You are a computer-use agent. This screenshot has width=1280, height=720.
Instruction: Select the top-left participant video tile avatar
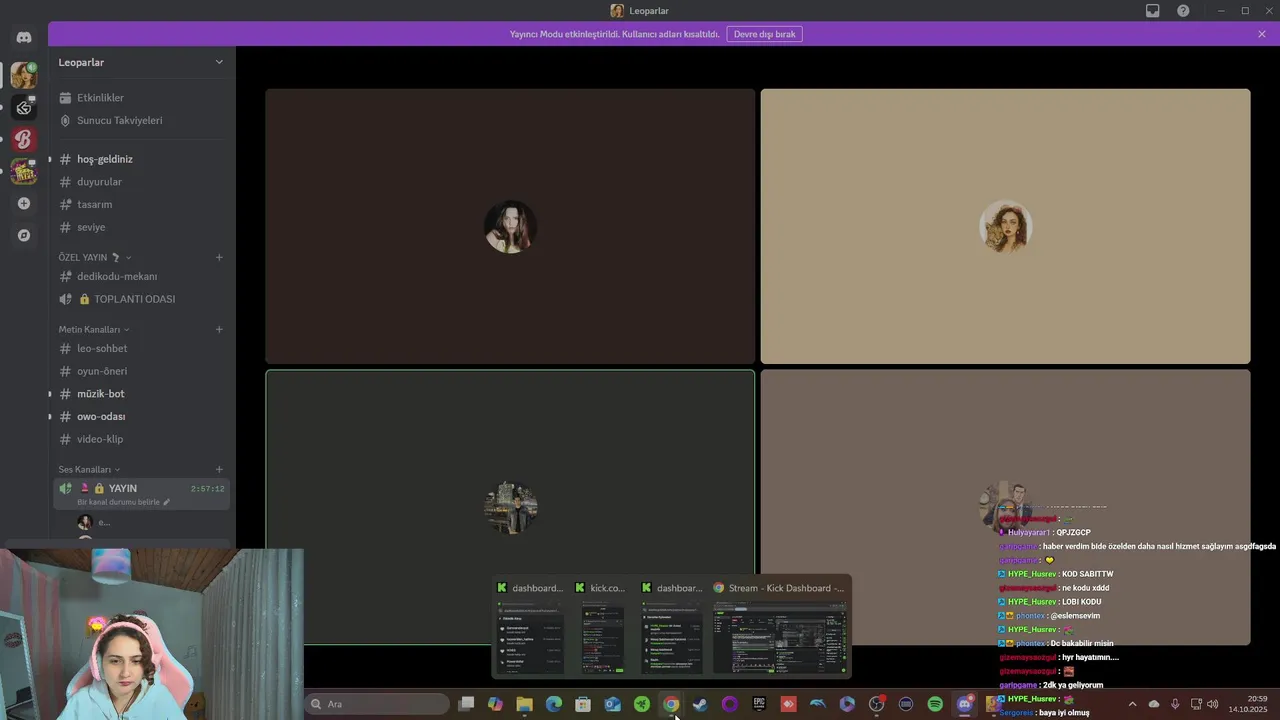[x=510, y=227]
